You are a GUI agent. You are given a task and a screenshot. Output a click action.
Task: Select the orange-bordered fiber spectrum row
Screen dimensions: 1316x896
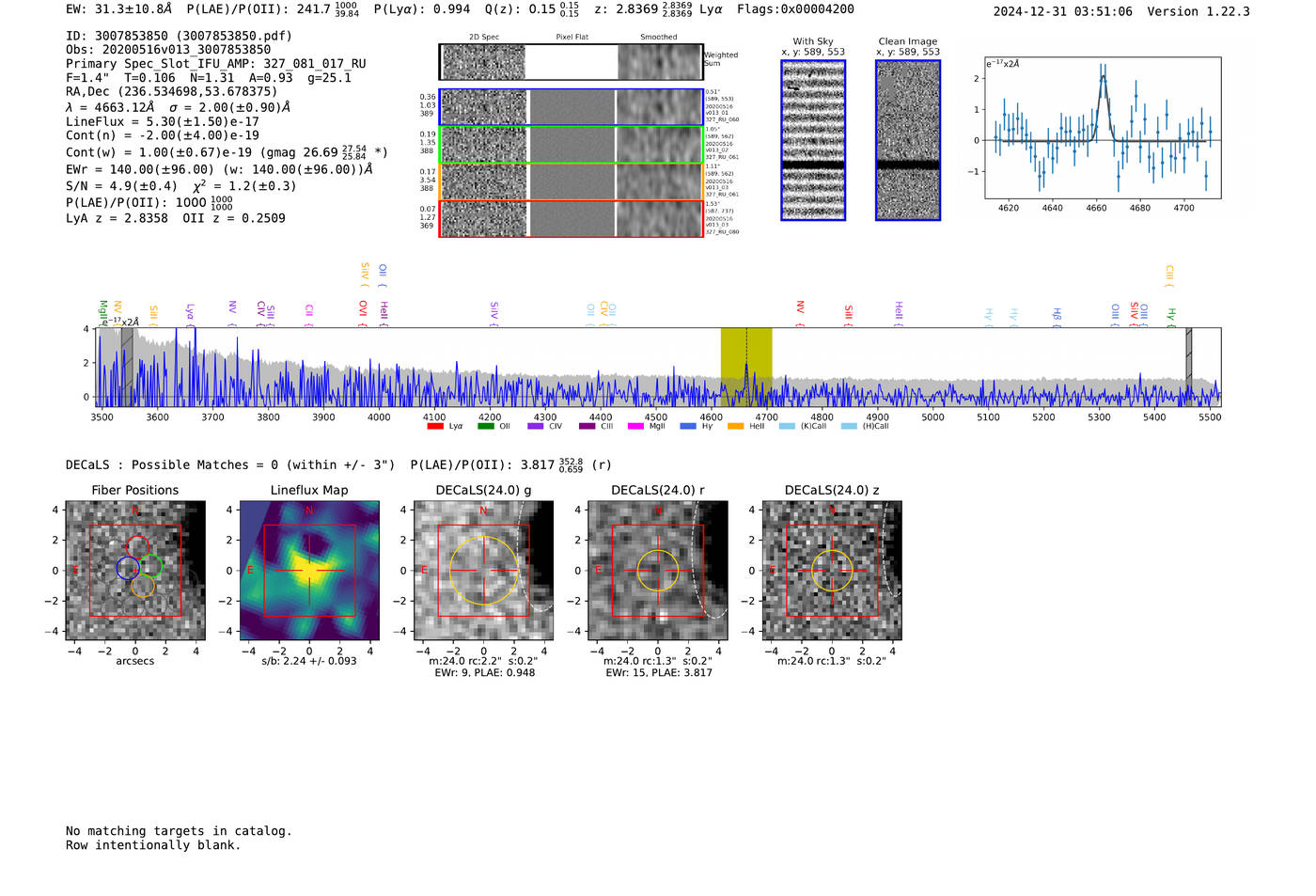coord(571,181)
